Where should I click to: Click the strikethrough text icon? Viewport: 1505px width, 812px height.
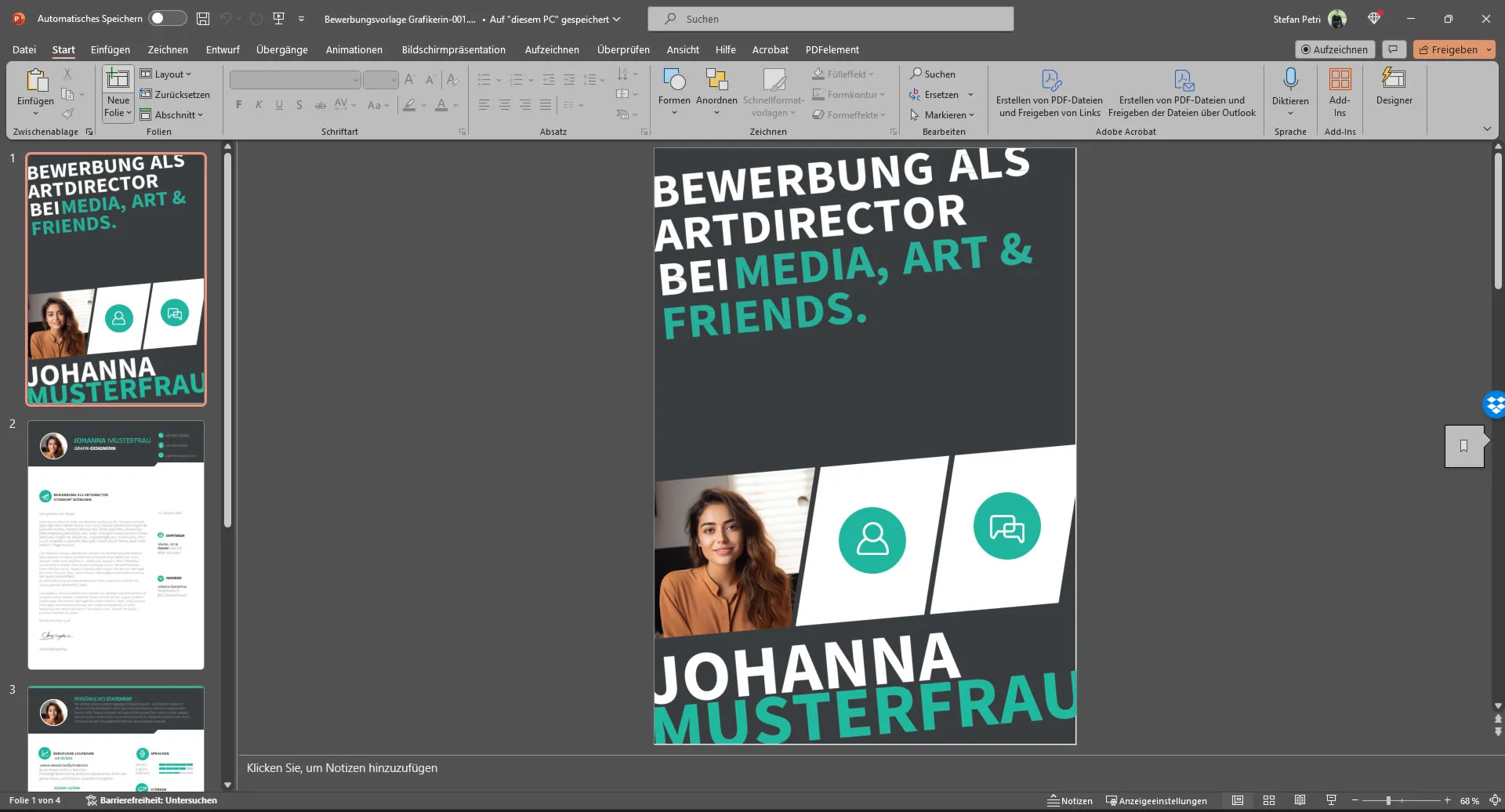click(320, 105)
